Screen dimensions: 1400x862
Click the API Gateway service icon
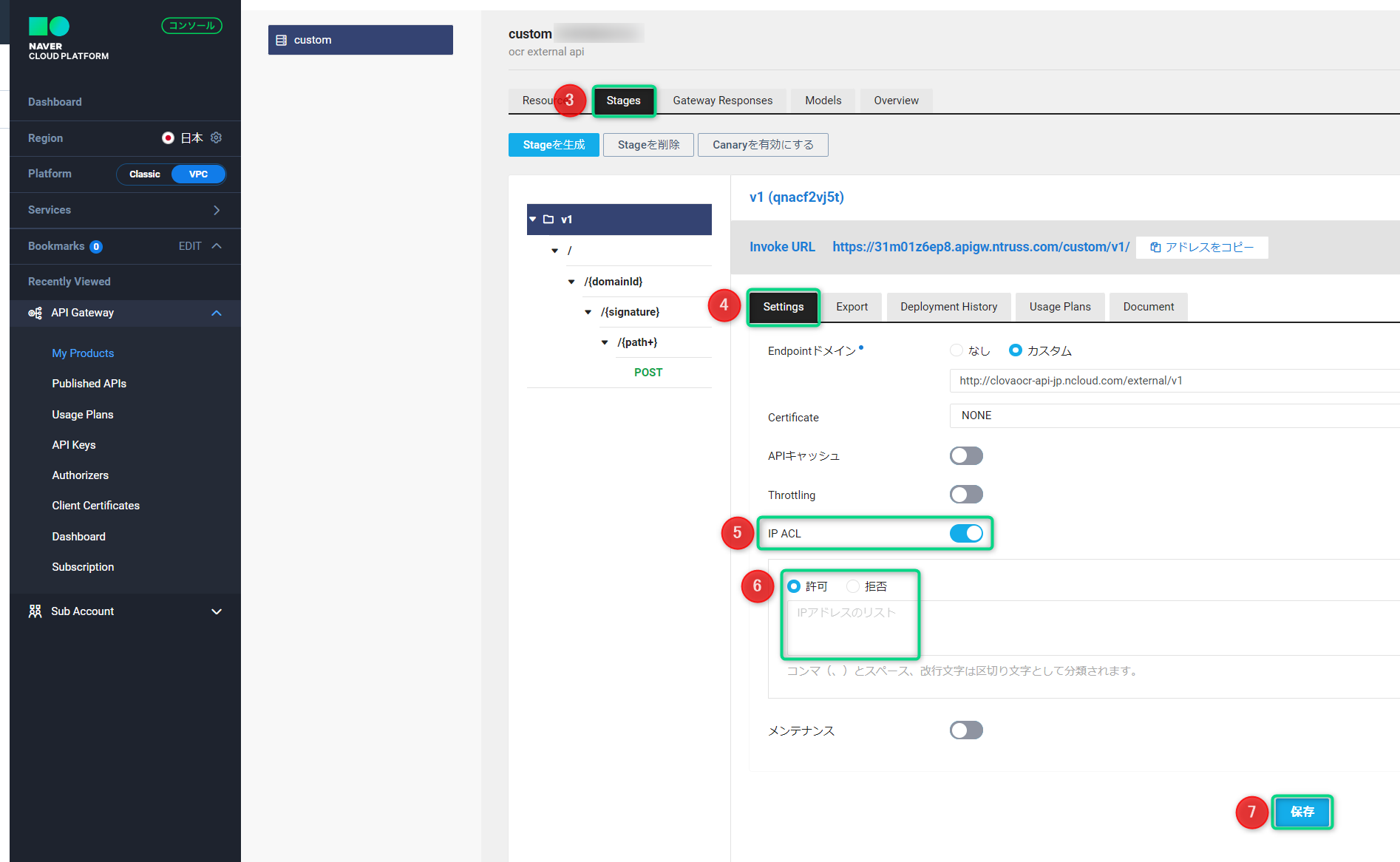click(35, 313)
